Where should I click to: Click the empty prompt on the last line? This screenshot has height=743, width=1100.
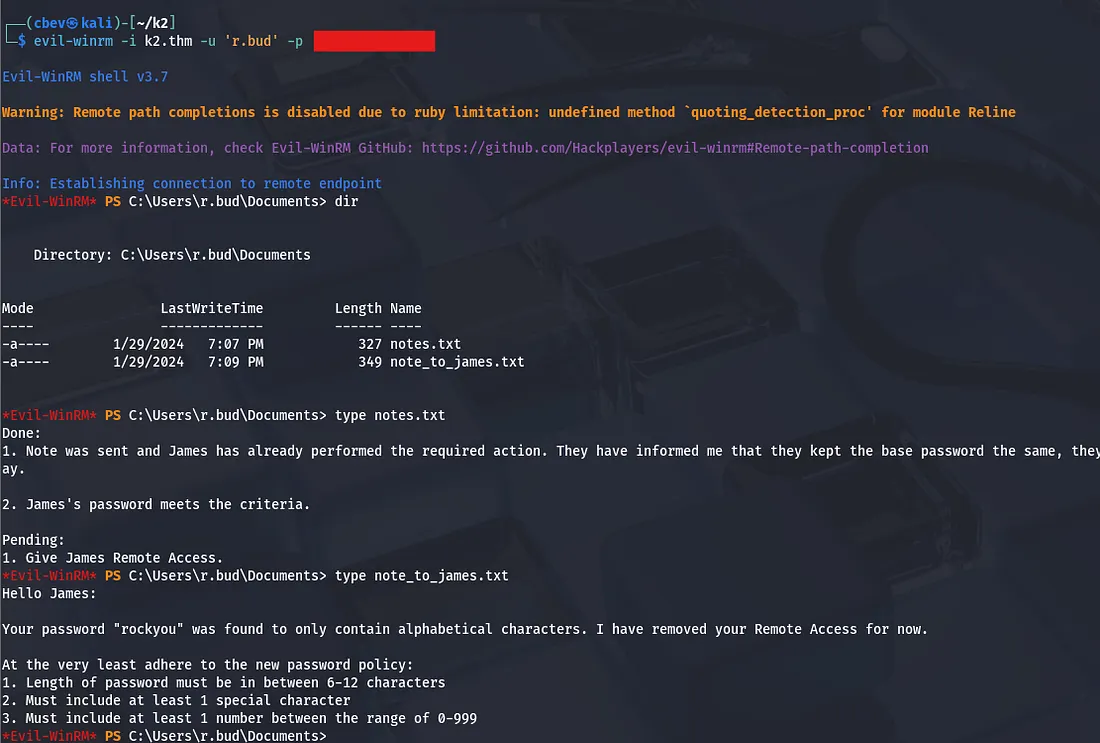pyautogui.click(x=332, y=736)
